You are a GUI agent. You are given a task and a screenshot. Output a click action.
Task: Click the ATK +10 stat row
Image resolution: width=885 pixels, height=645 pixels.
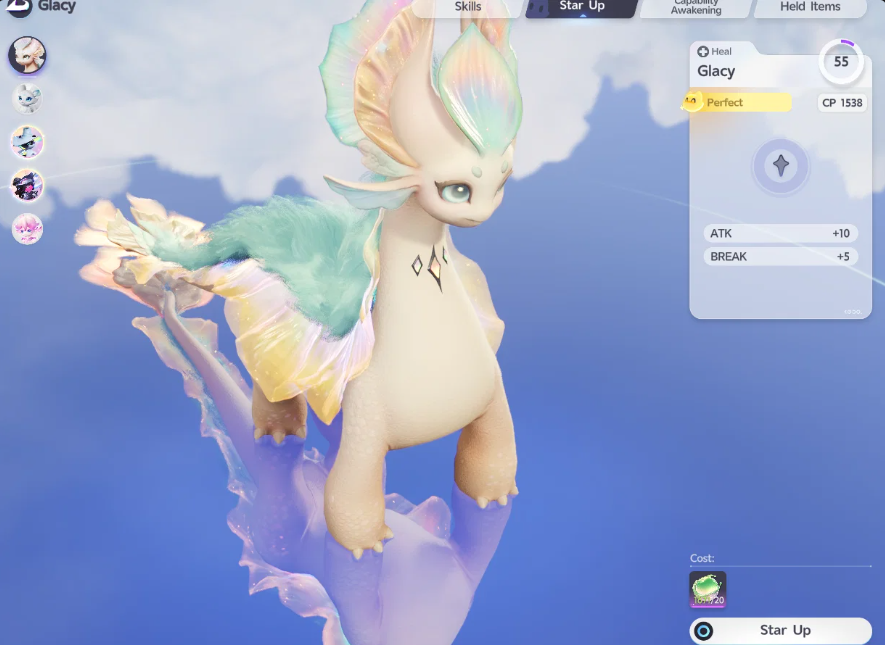tap(781, 234)
